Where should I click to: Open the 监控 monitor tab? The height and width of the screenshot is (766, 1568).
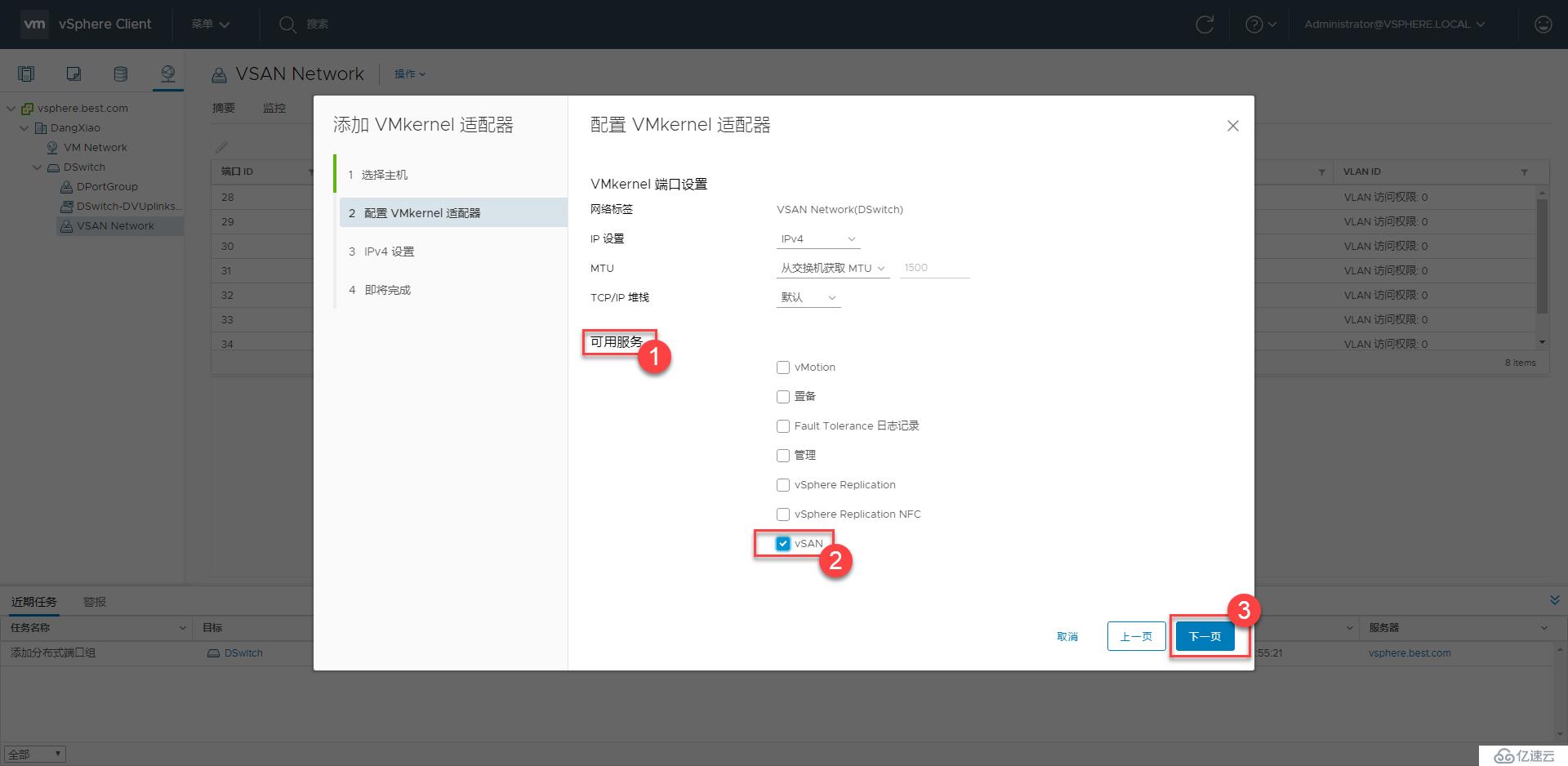point(274,108)
